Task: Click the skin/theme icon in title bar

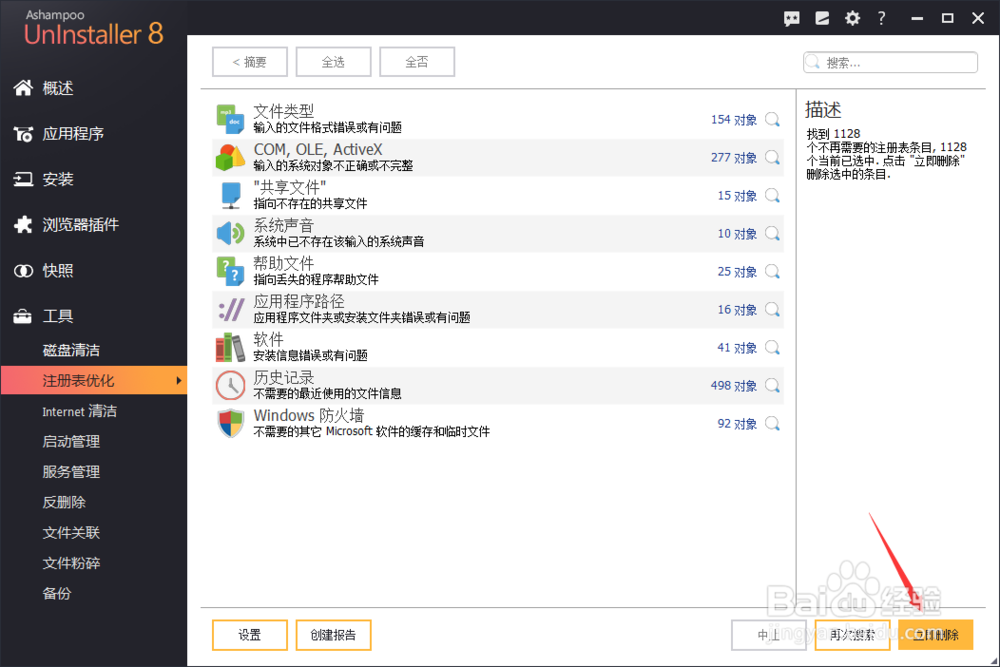Action: pos(822,18)
